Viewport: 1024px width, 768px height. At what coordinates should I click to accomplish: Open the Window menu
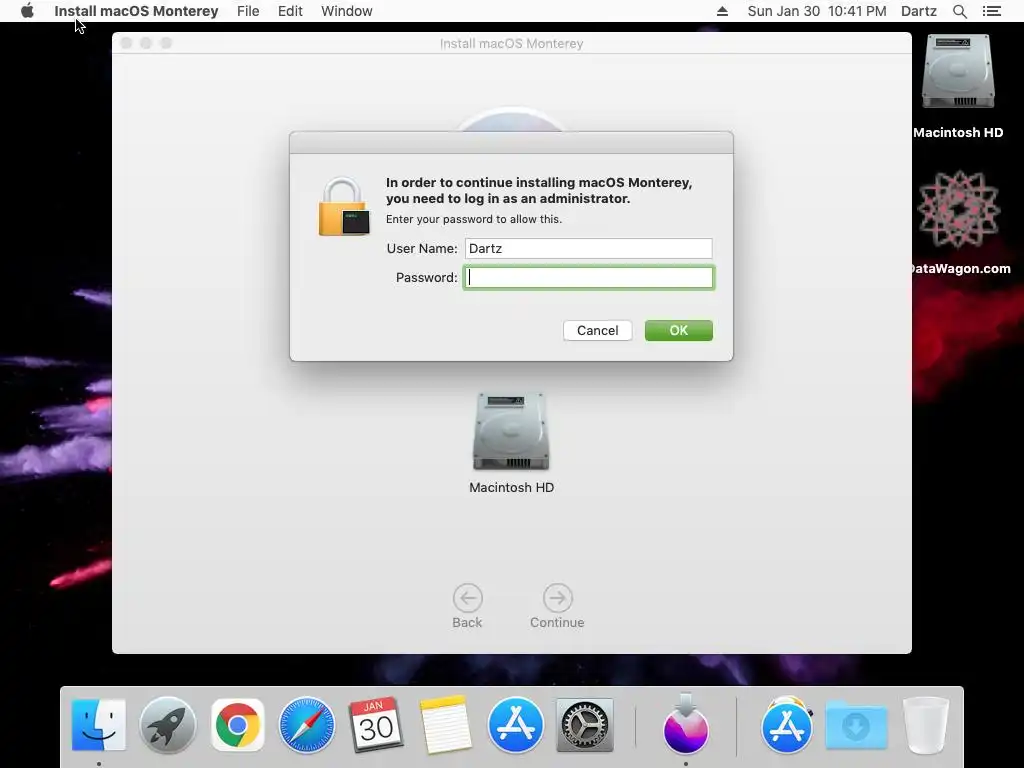[x=347, y=11]
